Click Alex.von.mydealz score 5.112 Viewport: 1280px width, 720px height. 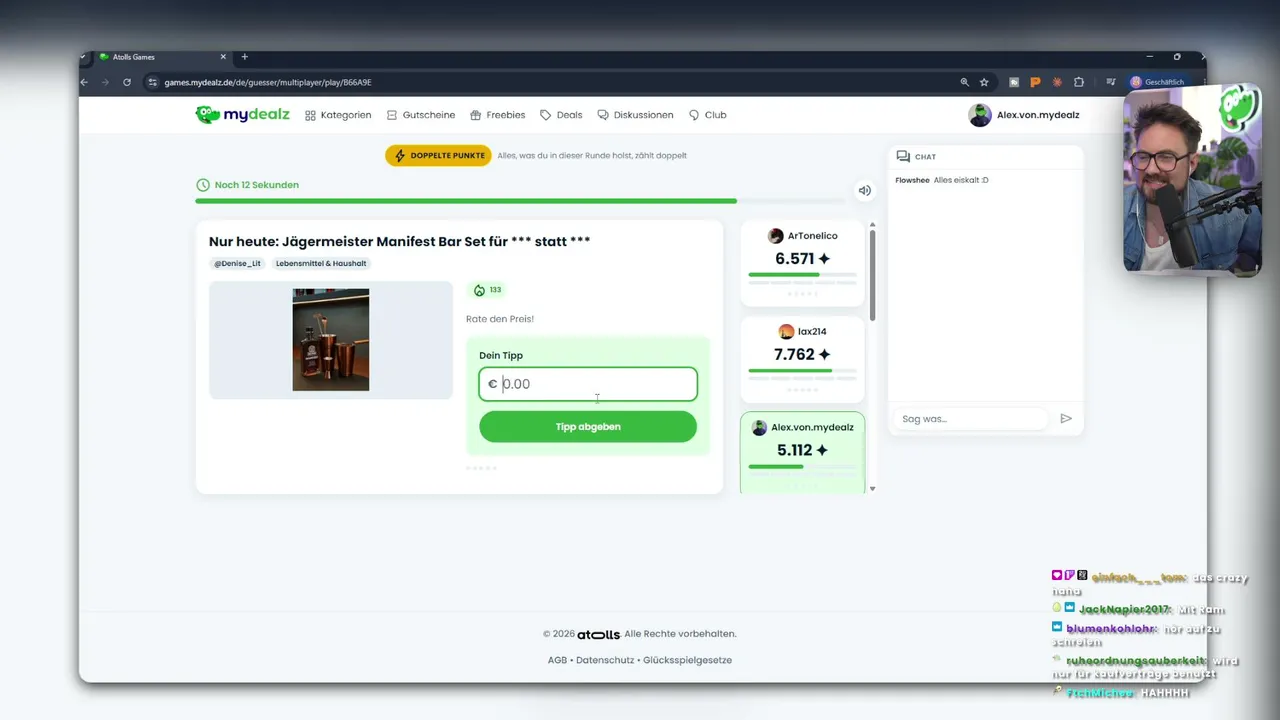pyautogui.click(x=802, y=450)
